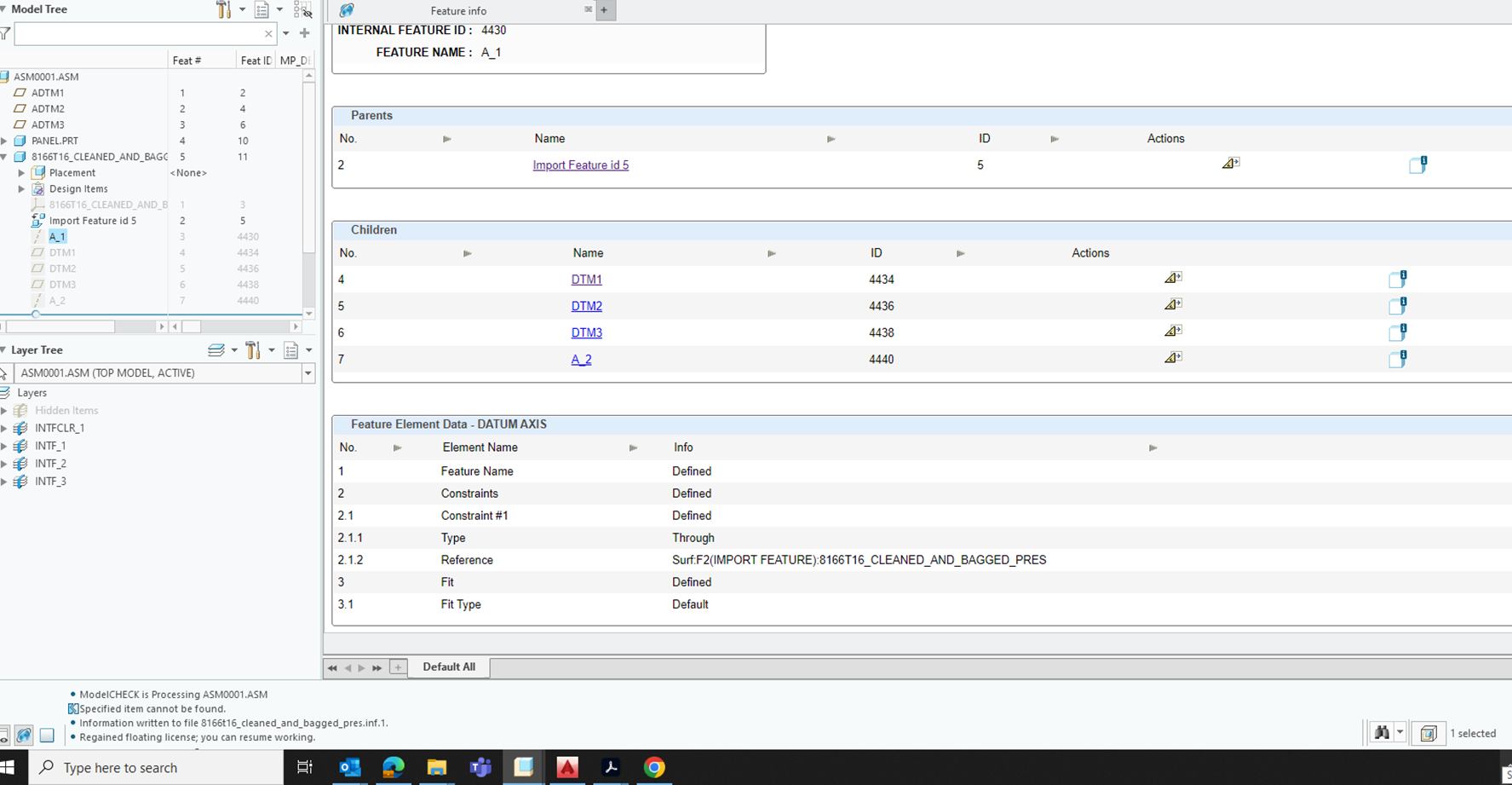Open the DTM2 child feature link
The height and width of the screenshot is (785, 1512).
pos(586,306)
